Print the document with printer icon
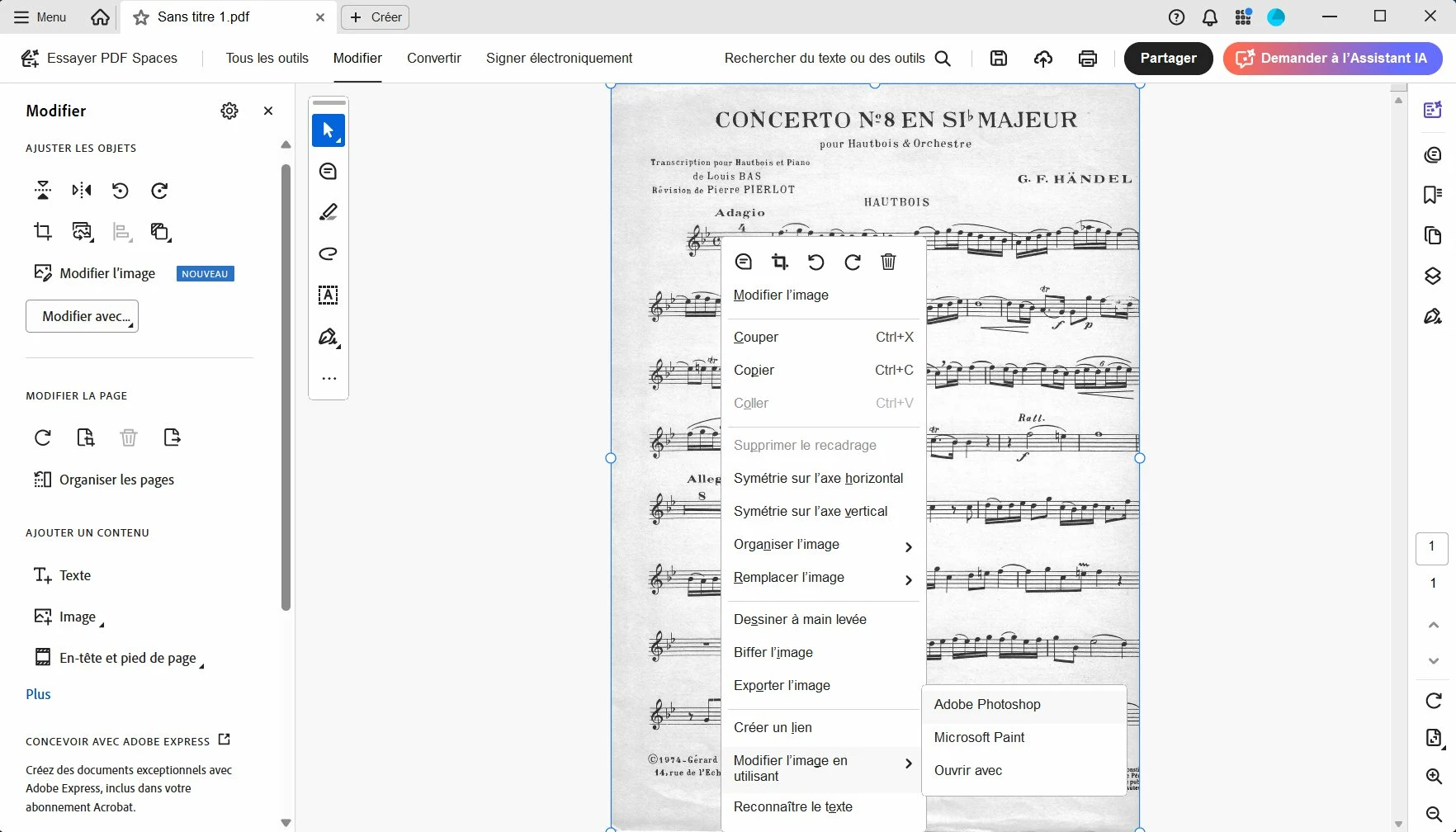 coord(1088,58)
